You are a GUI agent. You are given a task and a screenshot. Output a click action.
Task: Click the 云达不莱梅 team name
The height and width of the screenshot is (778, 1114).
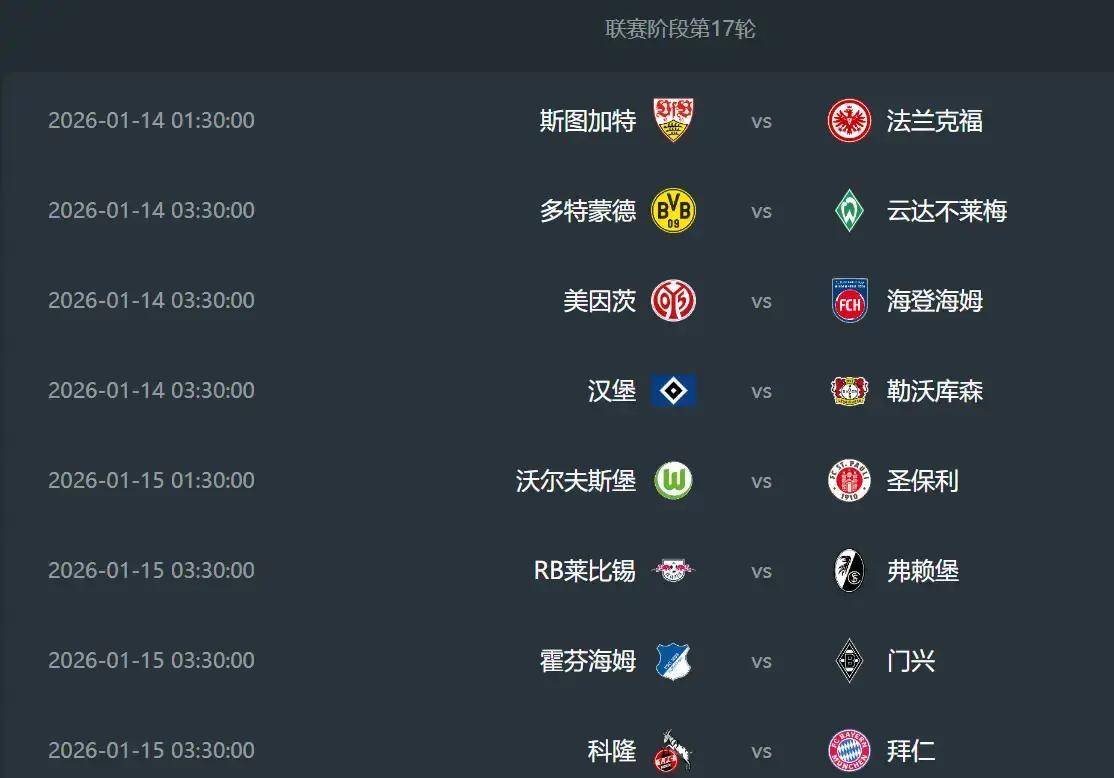[x=946, y=211]
